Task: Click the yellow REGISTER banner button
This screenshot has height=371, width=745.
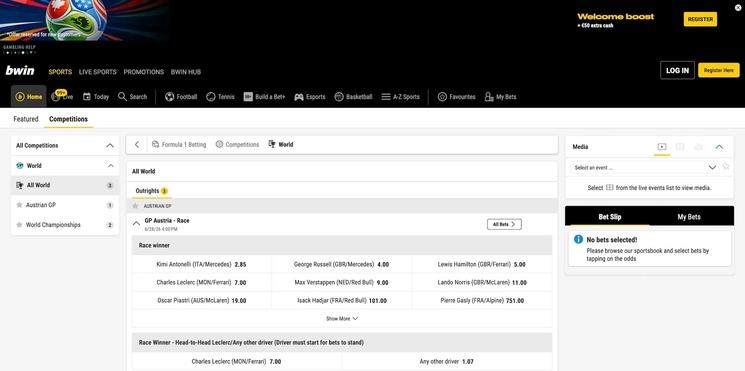Action: (x=700, y=19)
